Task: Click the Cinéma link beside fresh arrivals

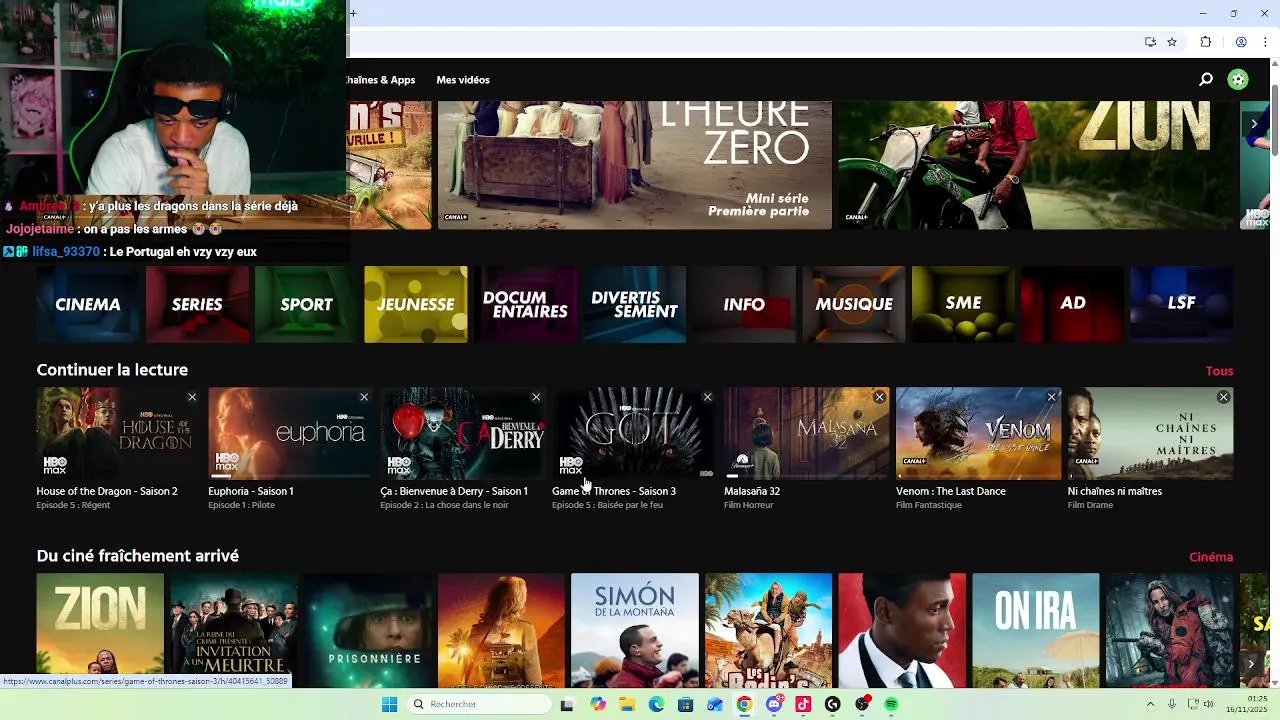Action: click(x=1211, y=557)
